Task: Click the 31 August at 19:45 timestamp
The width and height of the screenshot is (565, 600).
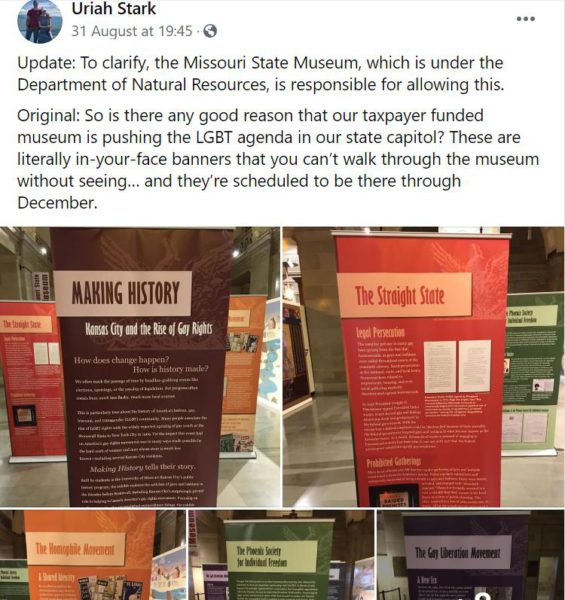Action: point(132,31)
